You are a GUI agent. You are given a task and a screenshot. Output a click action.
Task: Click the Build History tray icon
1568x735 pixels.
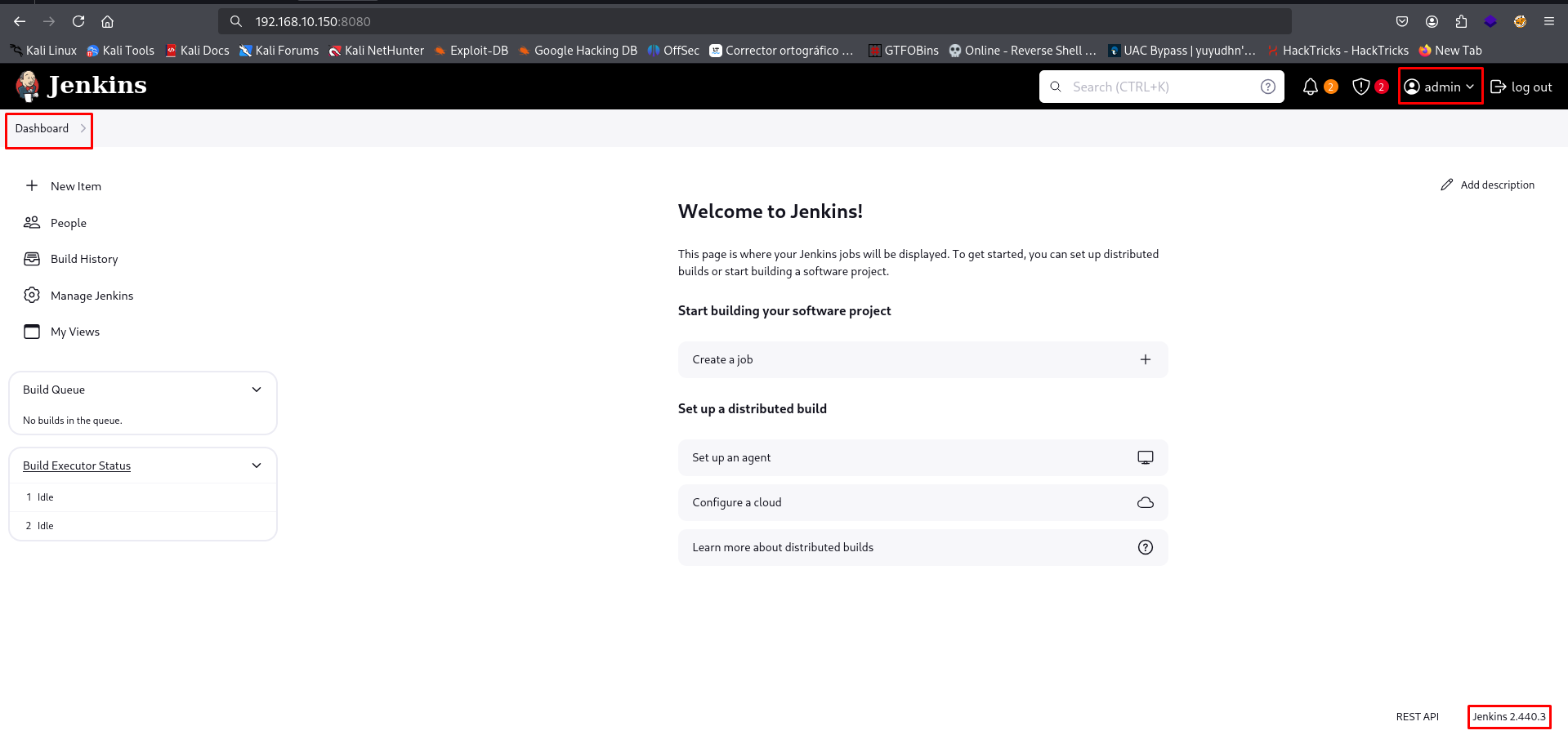pyautogui.click(x=32, y=259)
